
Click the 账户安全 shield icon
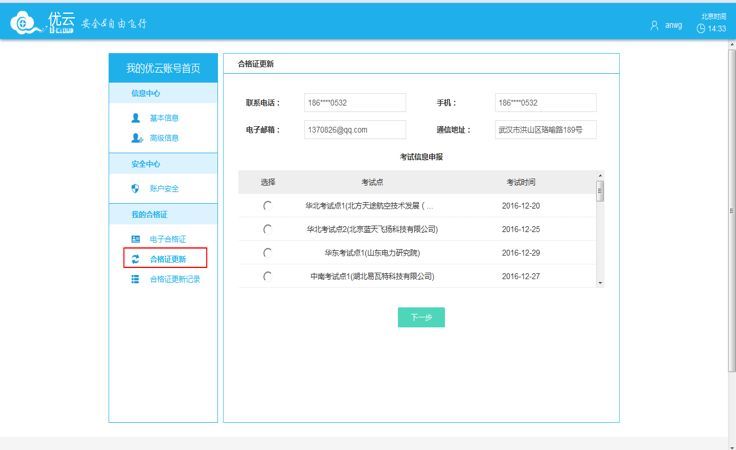click(x=136, y=188)
